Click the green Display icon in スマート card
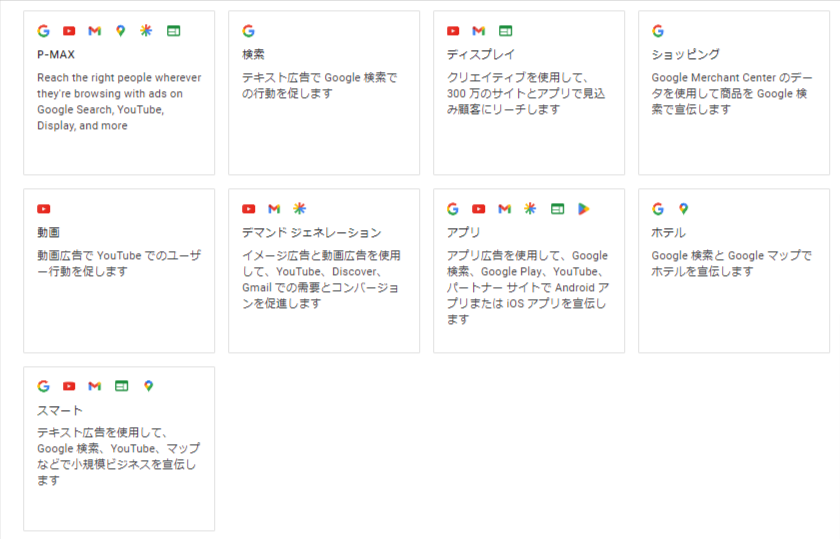The width and height of the screenshot is (840, 539). (x=121, y=386)
